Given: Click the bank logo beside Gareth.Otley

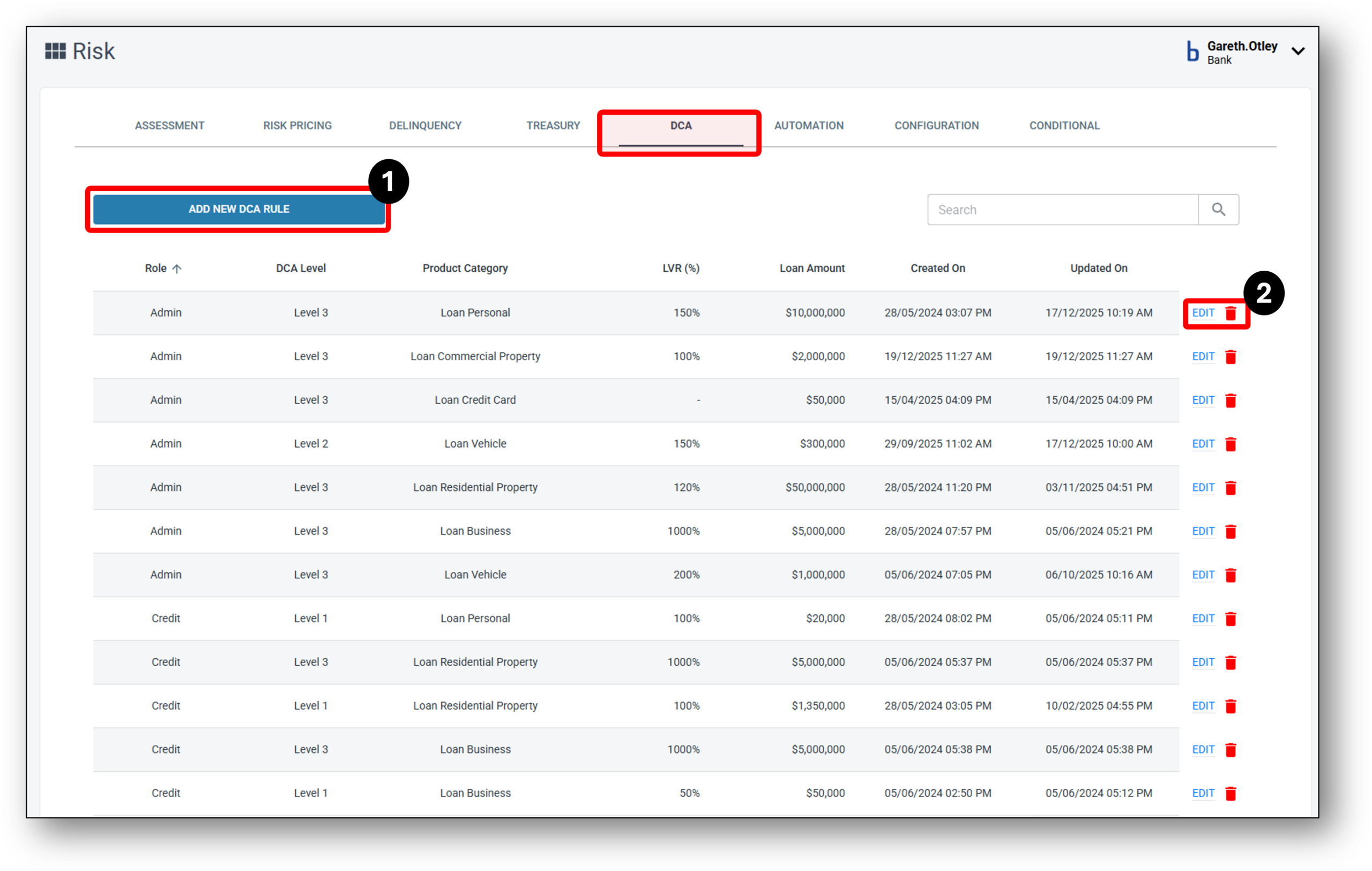Looking at the screenshot, I should tap(1192, 52).
